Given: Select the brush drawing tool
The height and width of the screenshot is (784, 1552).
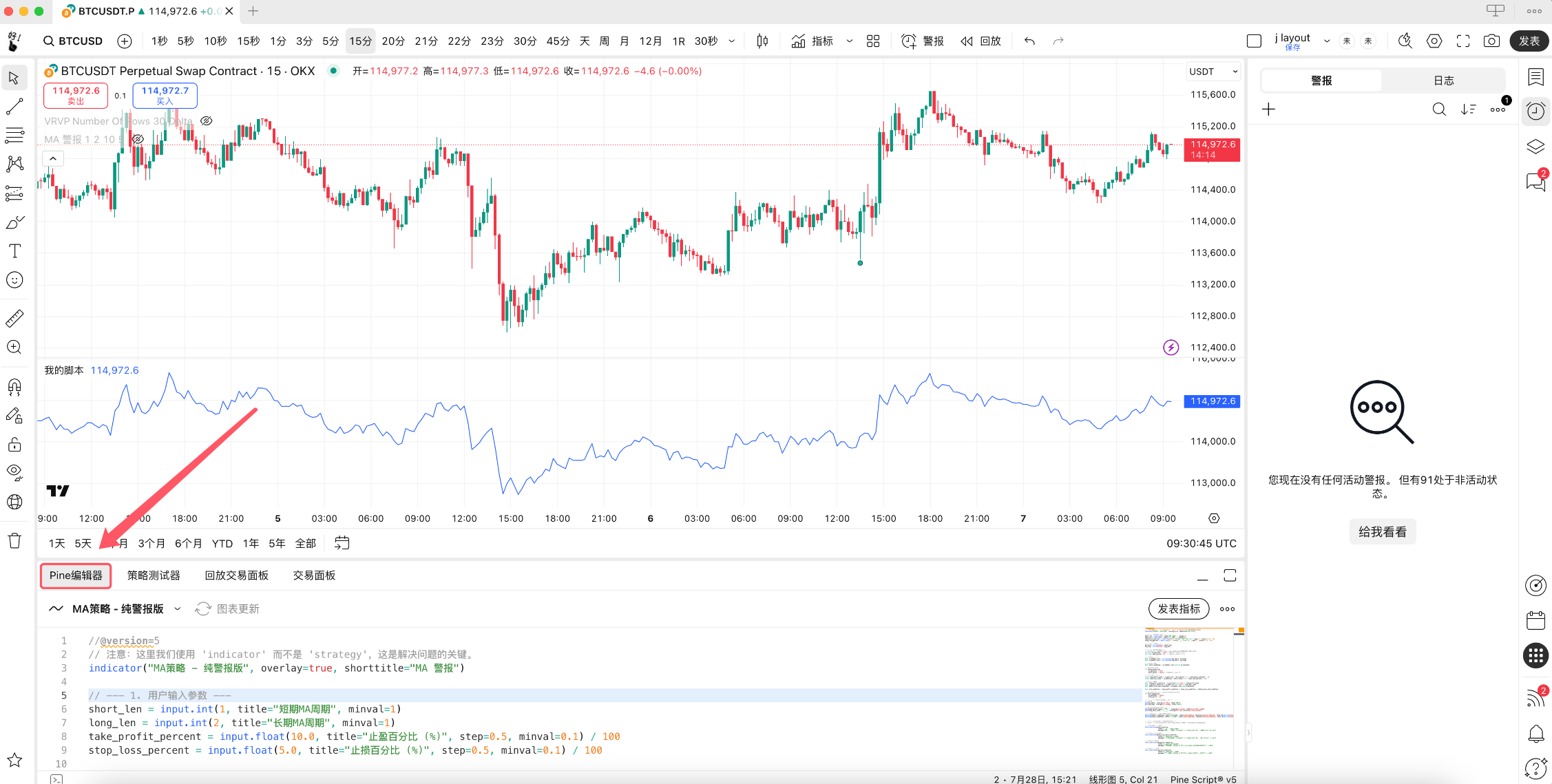Looking at the screenshot, I should pyautogui.click(x=14, y=222).
